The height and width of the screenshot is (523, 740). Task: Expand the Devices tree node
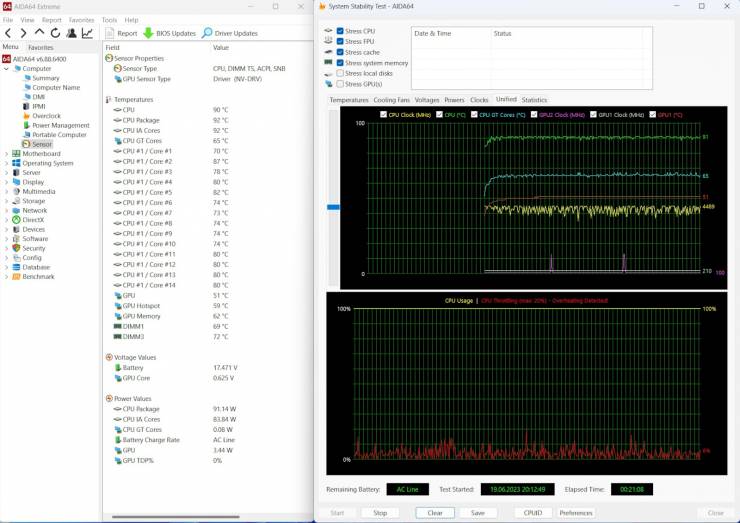6,229
